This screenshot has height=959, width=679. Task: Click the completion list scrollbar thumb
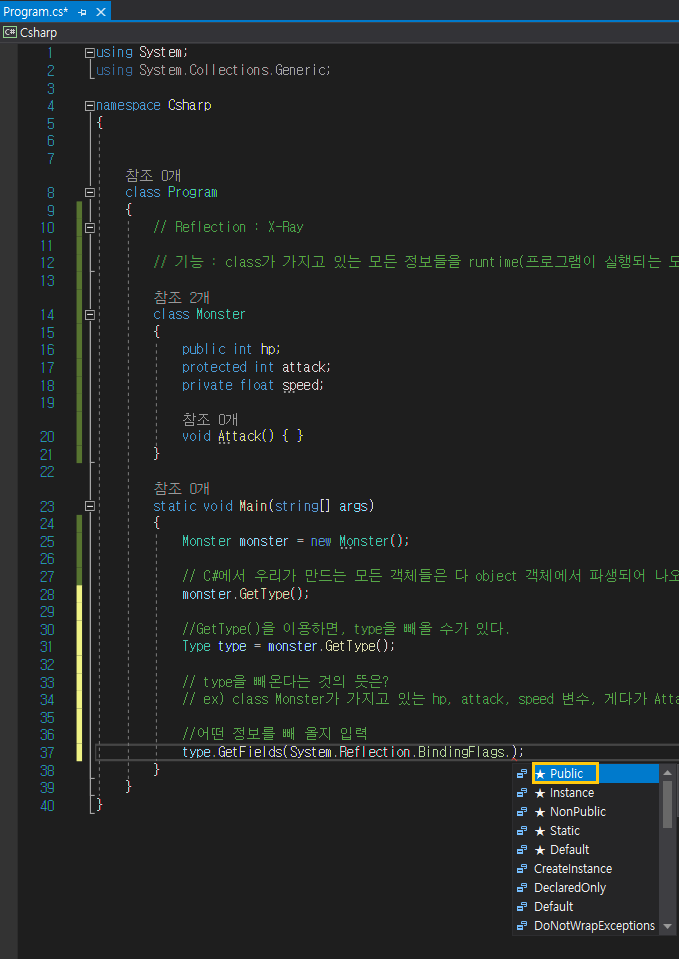tap(667, 803)
